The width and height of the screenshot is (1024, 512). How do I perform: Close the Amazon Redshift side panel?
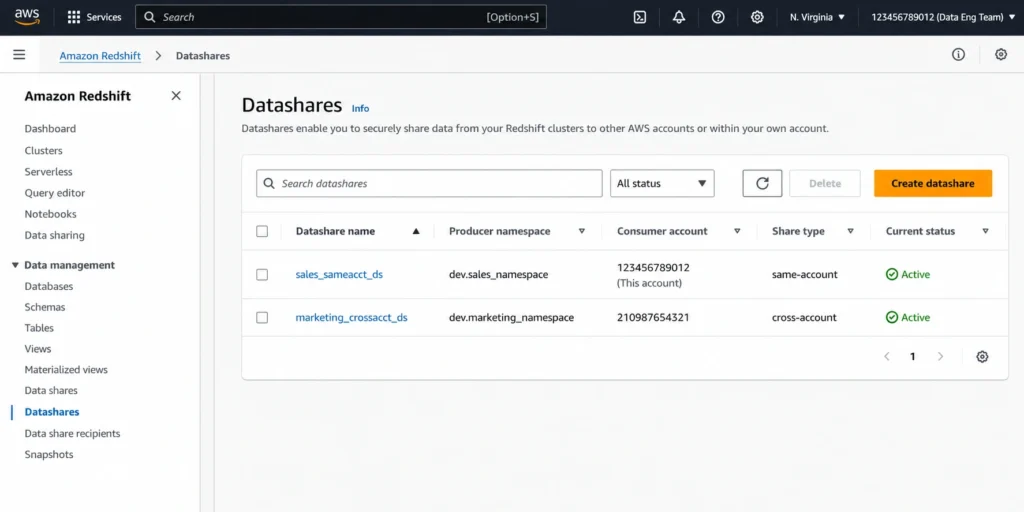[x=176, y=96]
